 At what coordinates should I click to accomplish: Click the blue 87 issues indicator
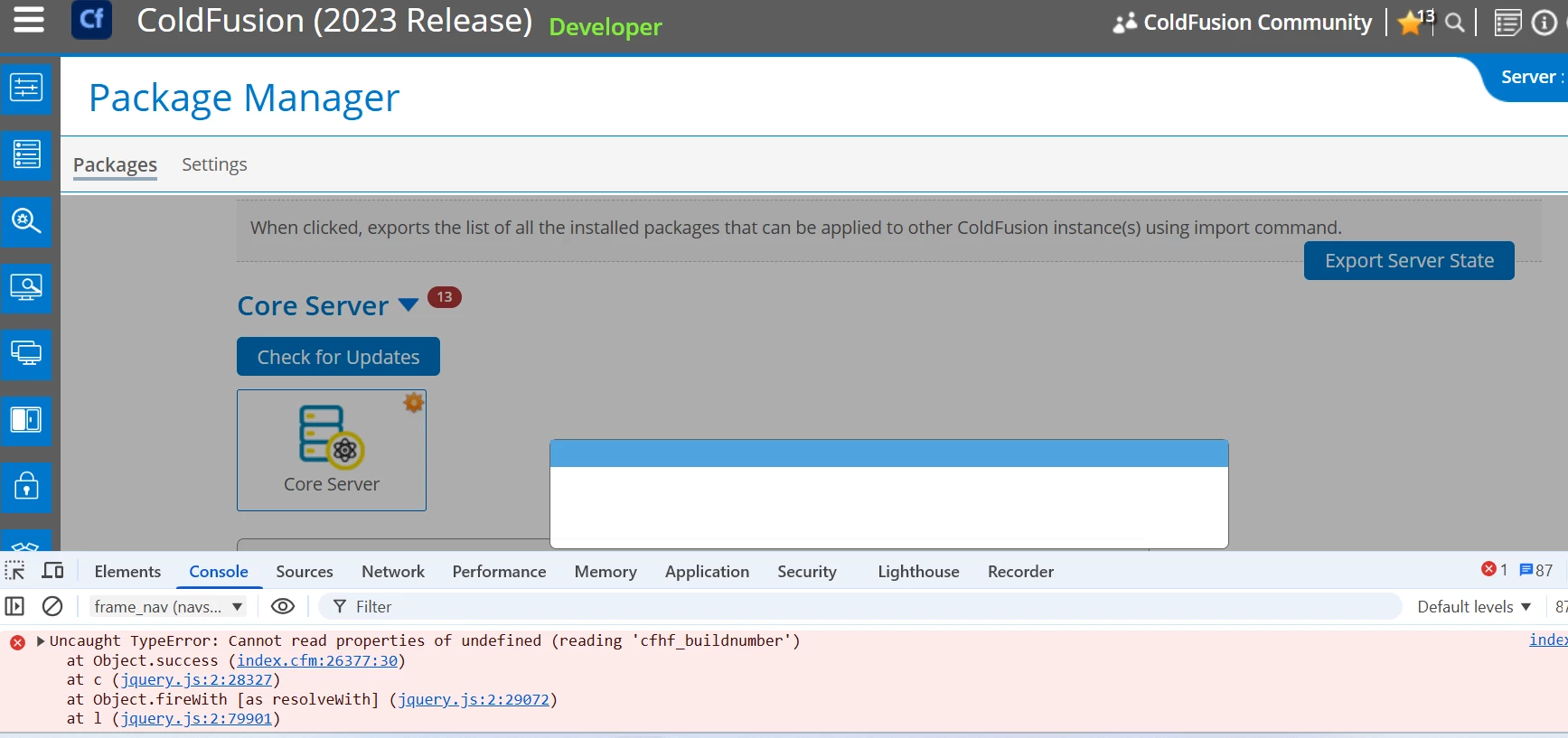[1536, 570]
